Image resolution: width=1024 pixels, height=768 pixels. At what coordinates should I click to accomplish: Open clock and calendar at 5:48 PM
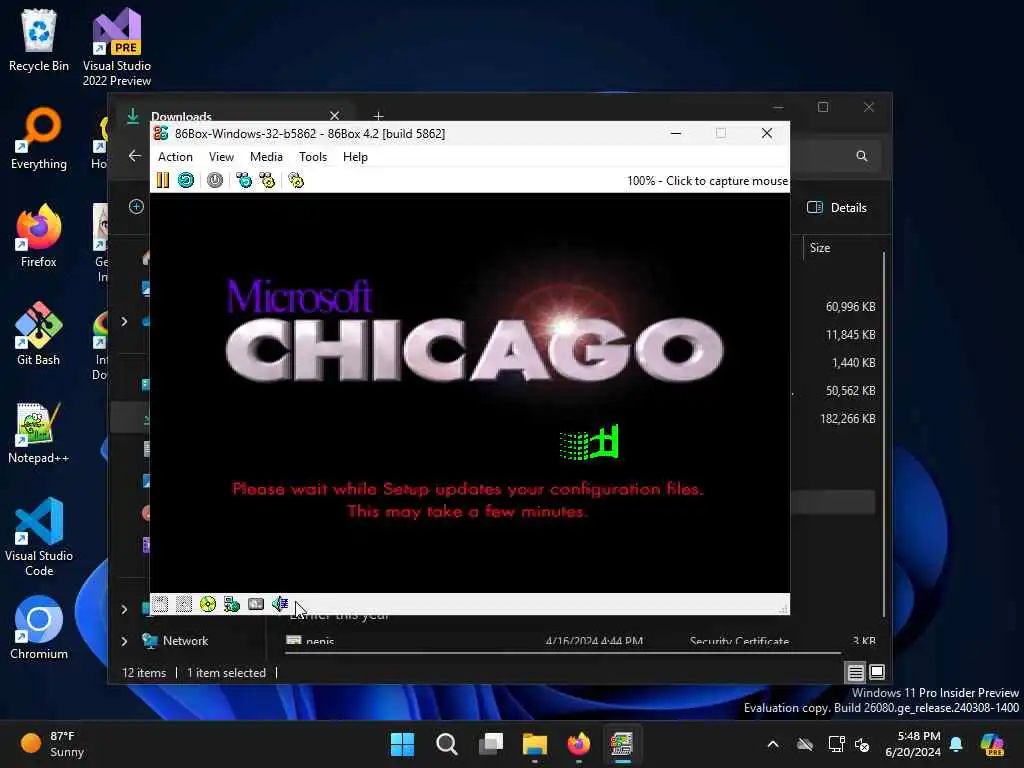point(912,744)
